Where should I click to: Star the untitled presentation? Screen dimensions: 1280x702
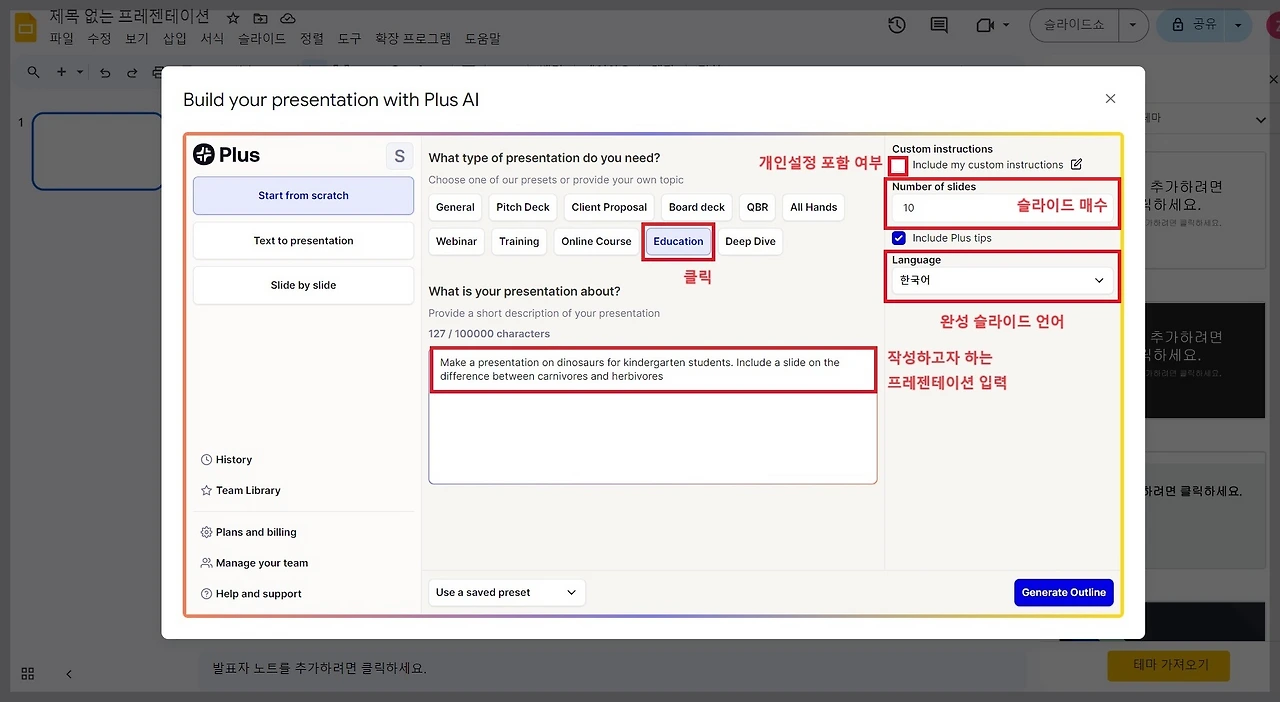(x=233, y=18)
